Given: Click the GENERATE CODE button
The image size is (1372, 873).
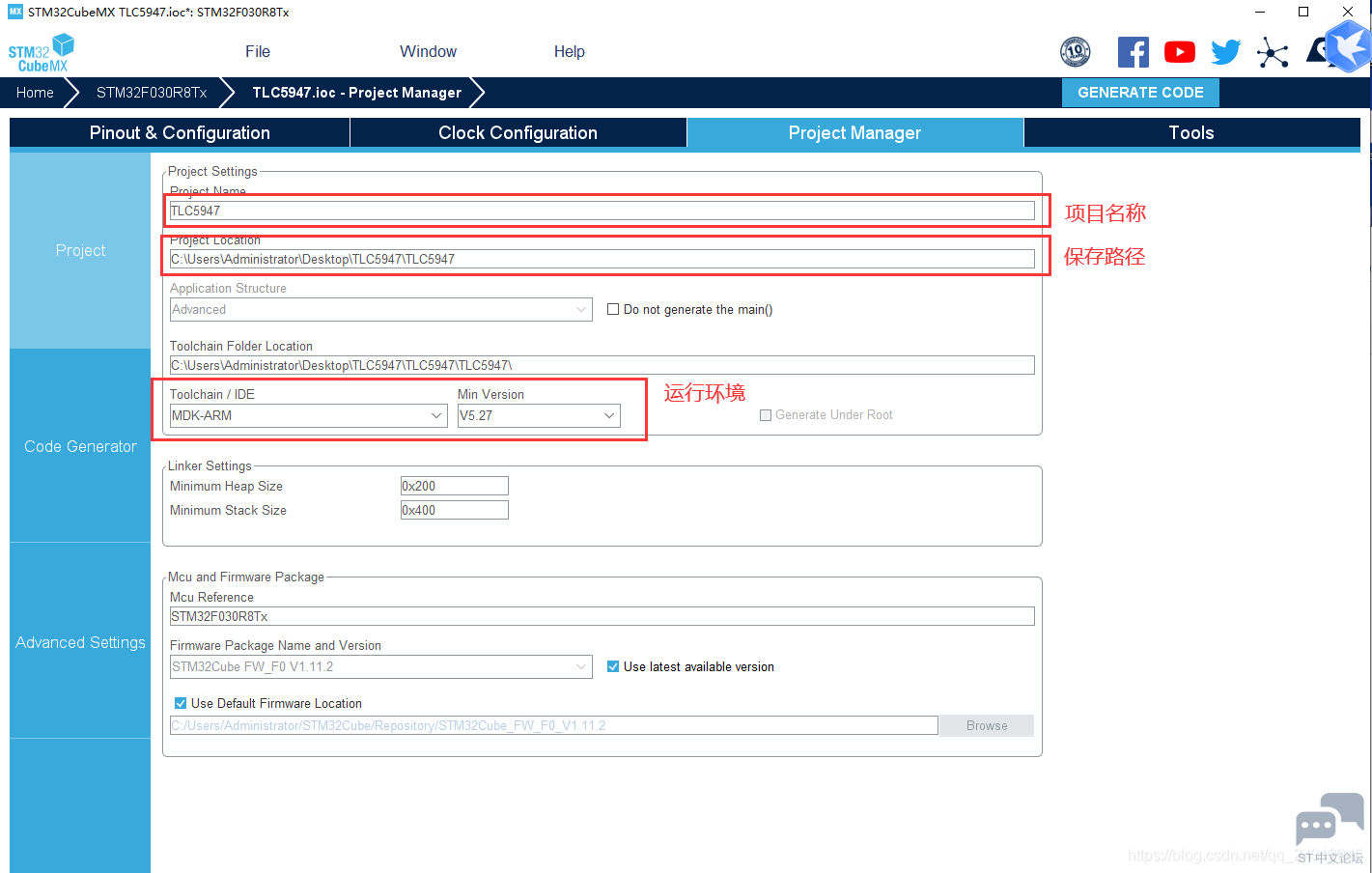Looking at the screenshot, I should 1140,93.
